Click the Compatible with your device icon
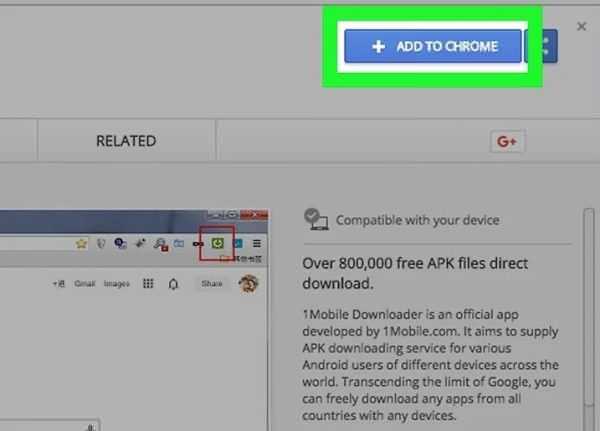 pos(316,219)
